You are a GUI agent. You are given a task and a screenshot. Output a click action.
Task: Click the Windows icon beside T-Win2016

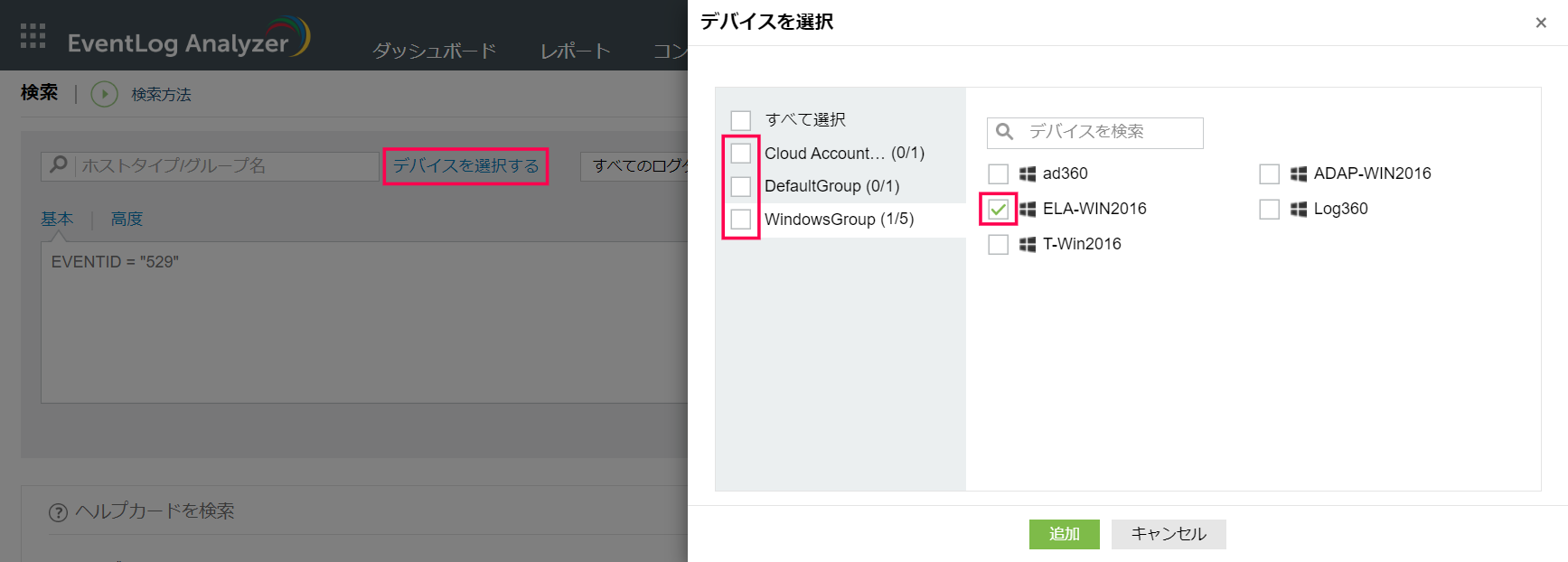pyautogui.click(x=1028, y=244)
